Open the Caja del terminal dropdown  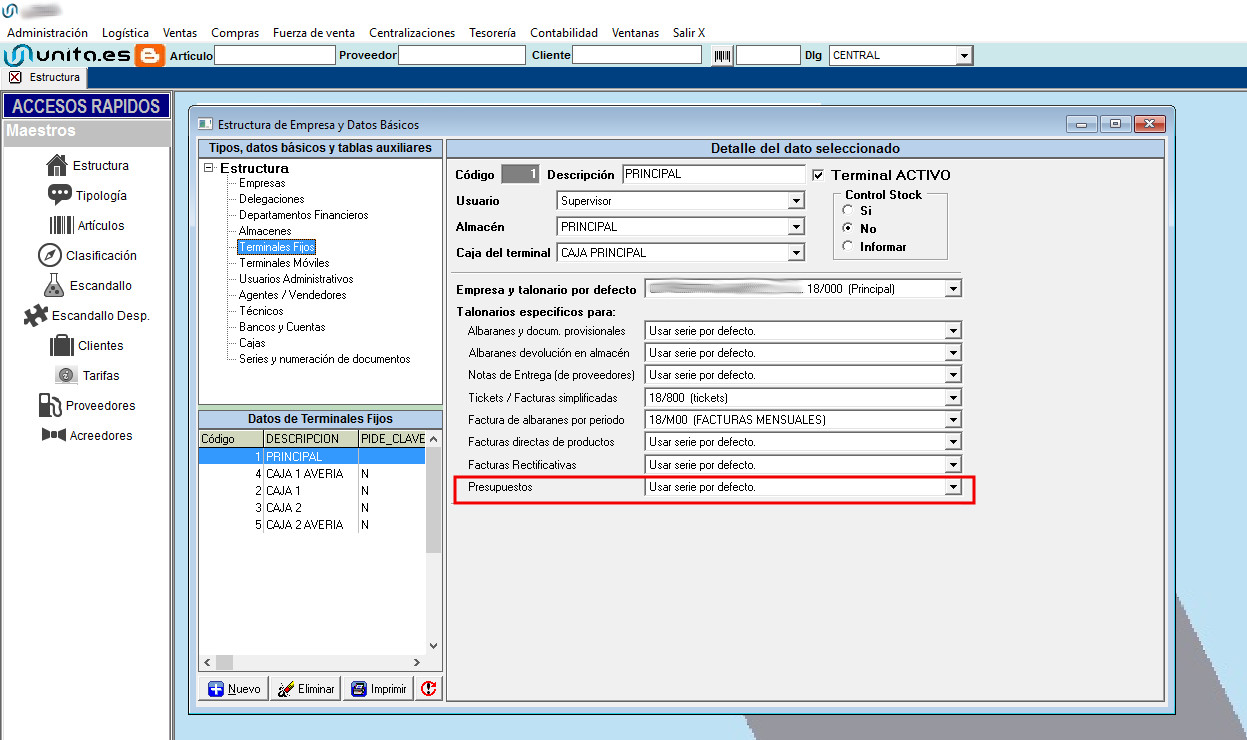[x=796, y=253]
